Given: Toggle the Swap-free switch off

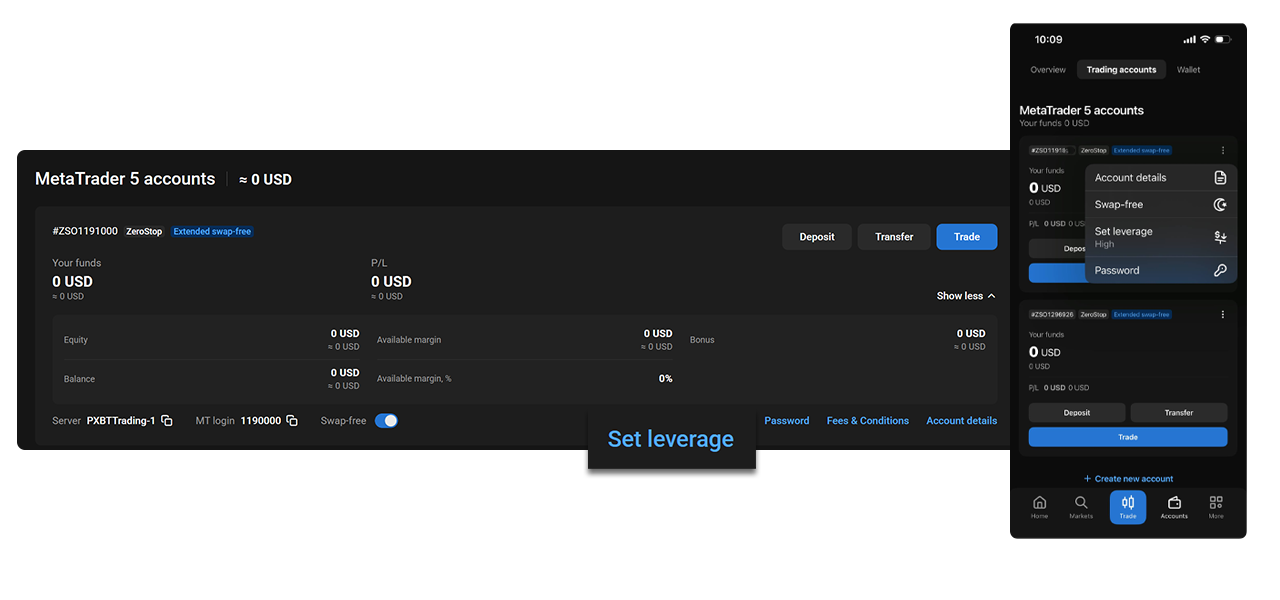Looking at the screenshot, I should tap(386, 421).
